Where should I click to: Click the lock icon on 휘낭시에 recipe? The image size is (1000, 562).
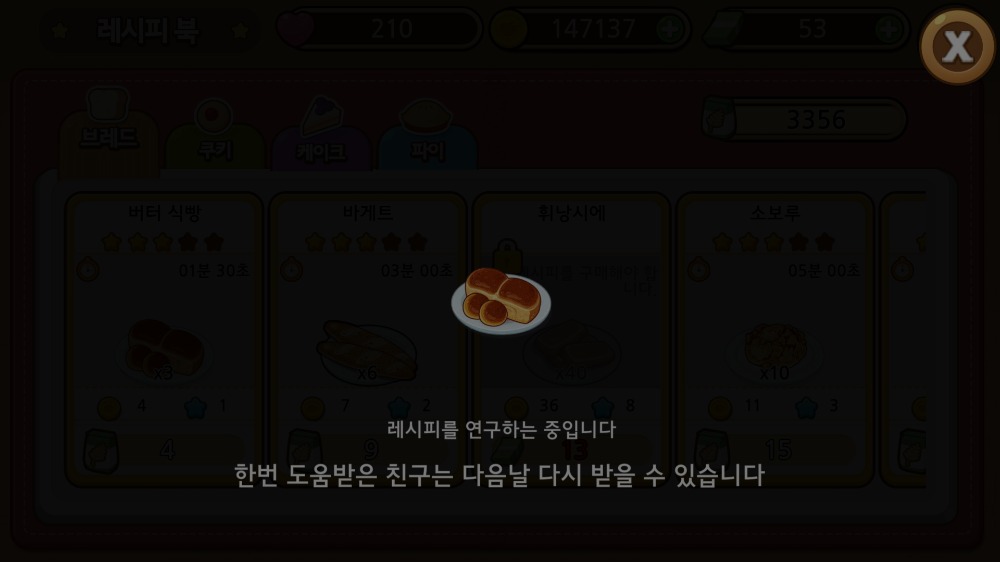[507, 256]
